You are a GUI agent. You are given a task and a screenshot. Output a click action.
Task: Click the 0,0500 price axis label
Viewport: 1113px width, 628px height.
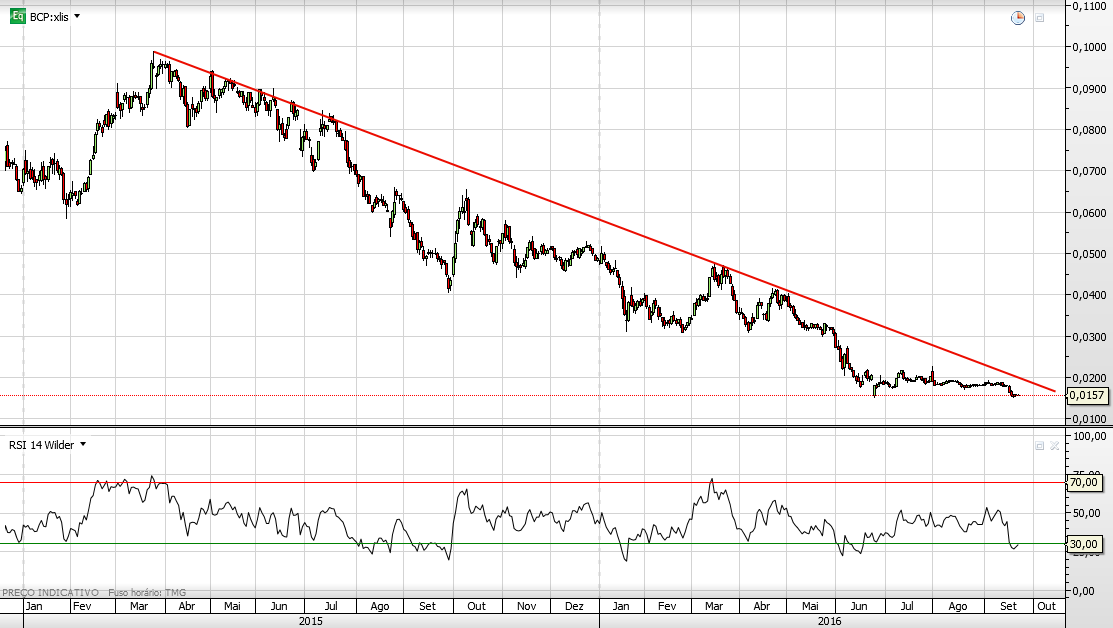point(1089,254)
